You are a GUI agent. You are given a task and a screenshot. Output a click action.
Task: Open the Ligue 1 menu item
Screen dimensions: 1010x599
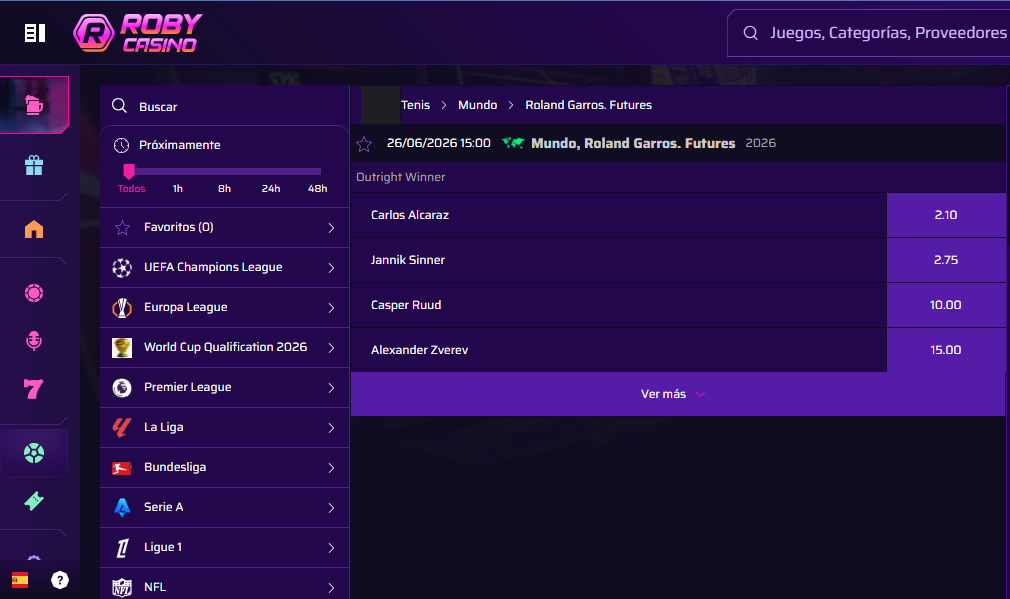[x=224, y=547]
